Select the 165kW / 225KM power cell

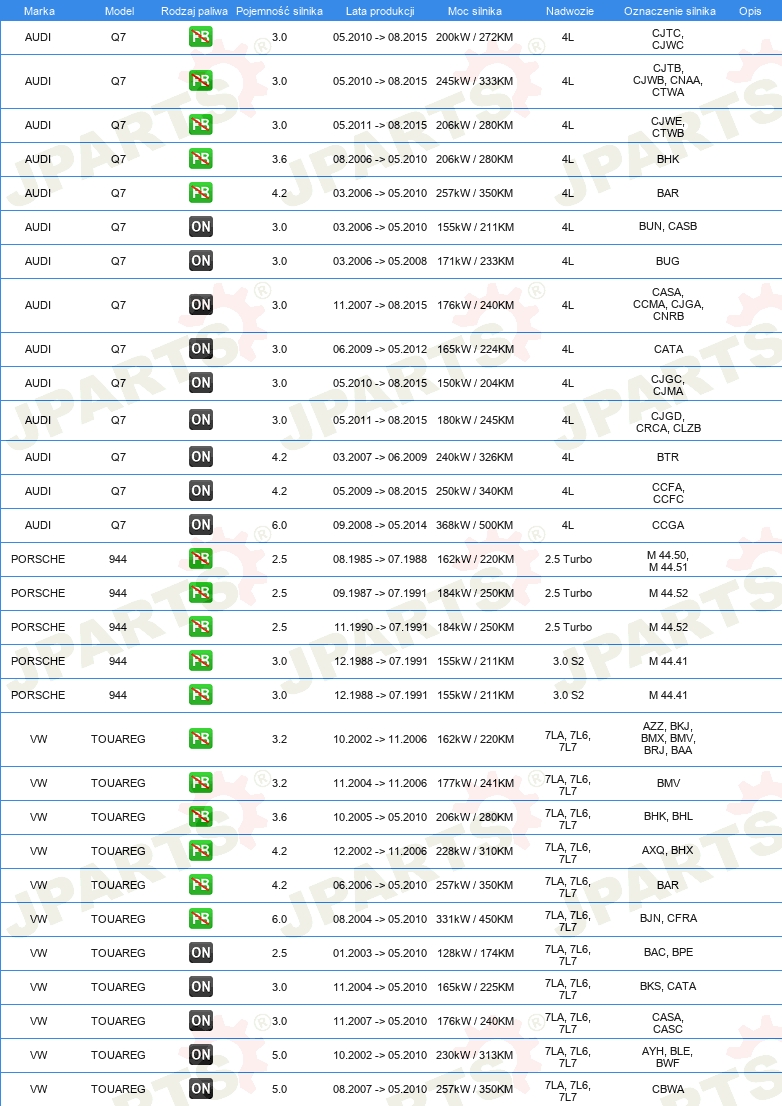point(475,987)
